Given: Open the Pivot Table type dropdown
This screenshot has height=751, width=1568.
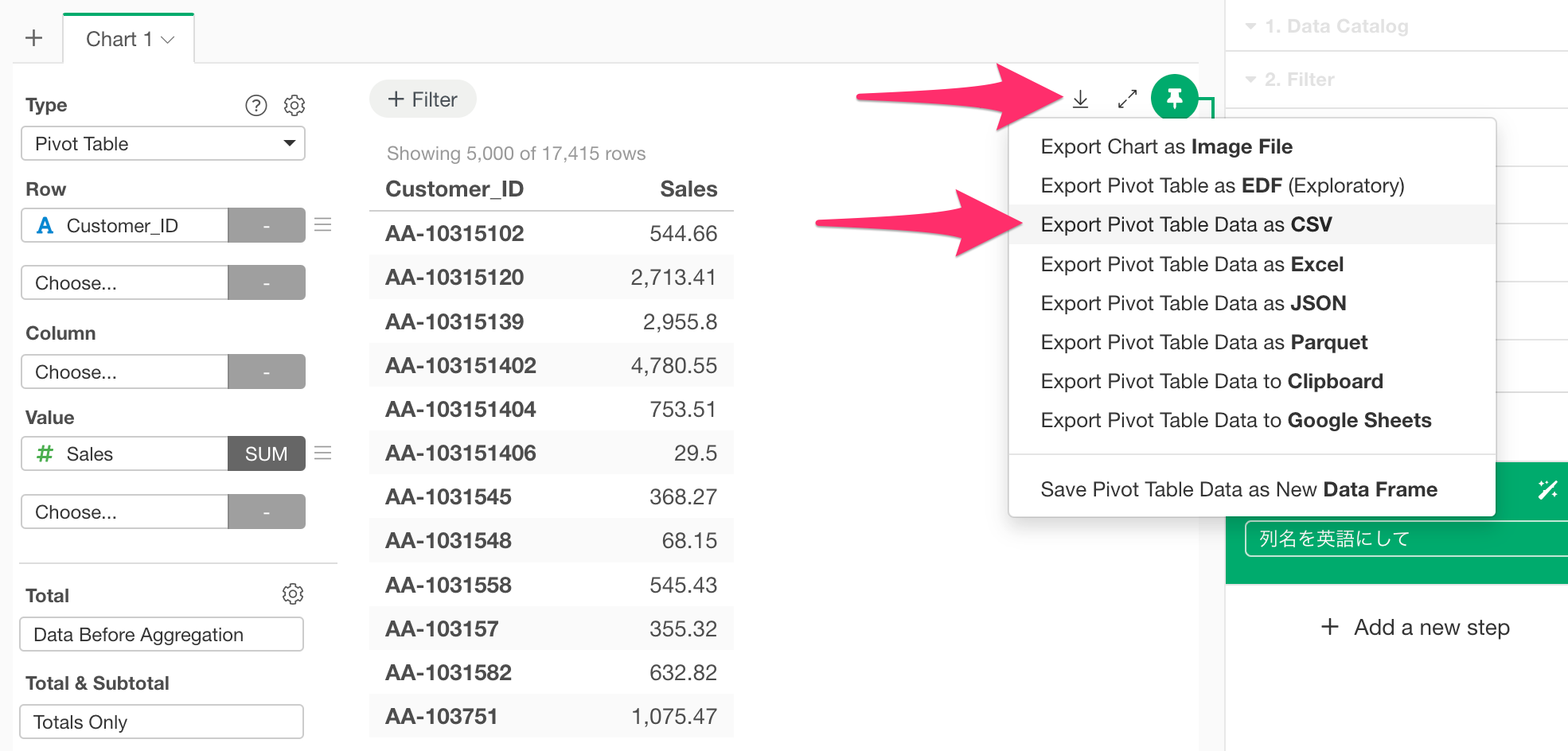Looking at the screenshot, I should (162, 144).
